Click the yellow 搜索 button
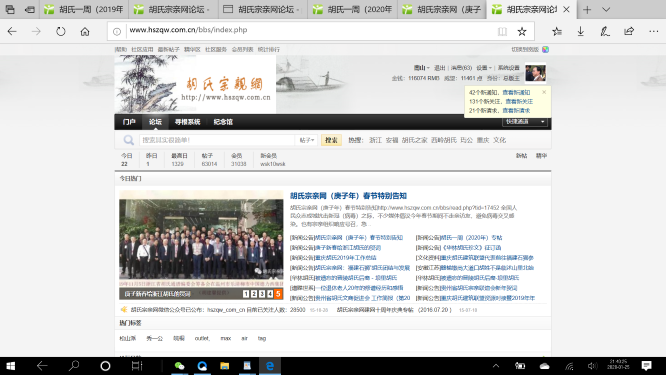This screenshot has width=666, height=375. tap(331, 140)
